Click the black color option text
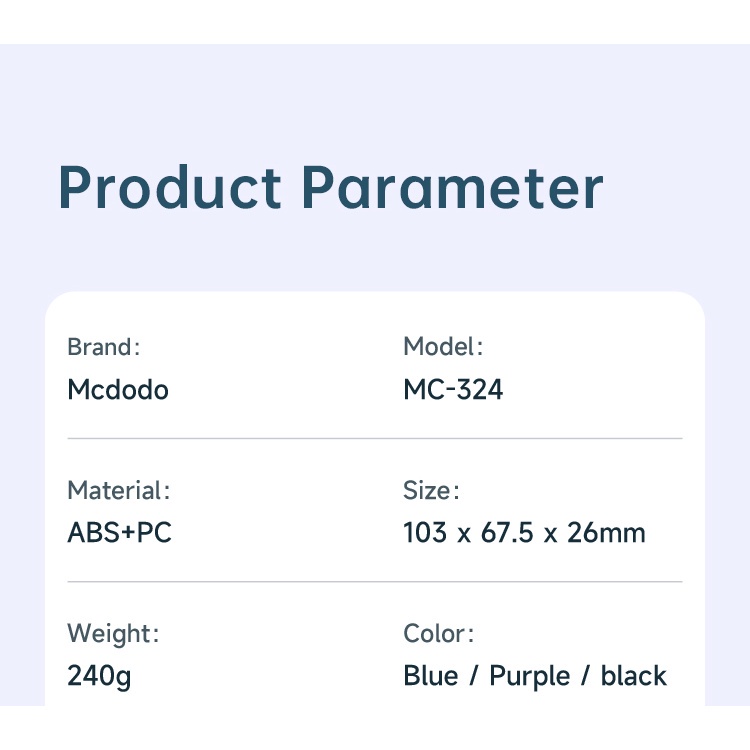 tap(634, 676)
